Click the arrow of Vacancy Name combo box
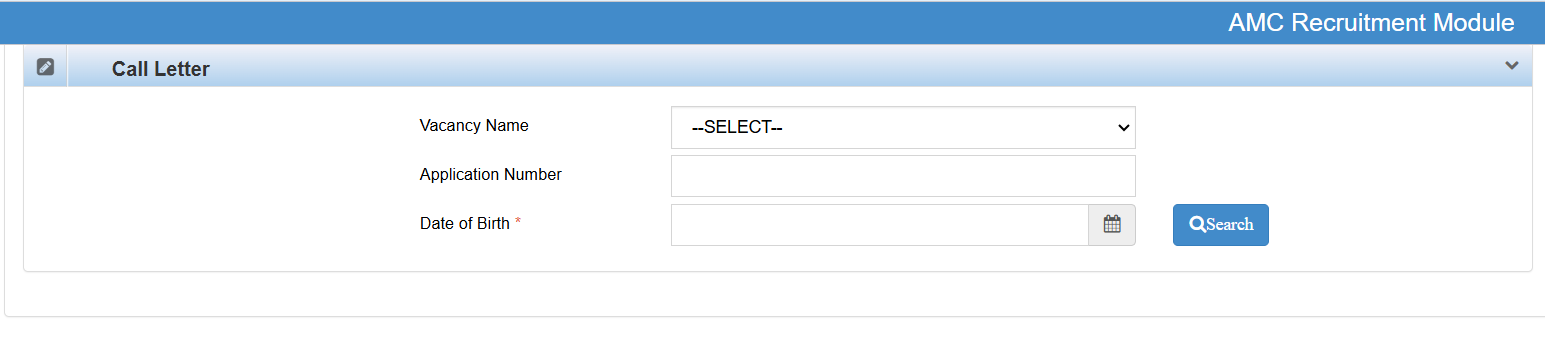 pyautogui.click(x=1123, y=128)
